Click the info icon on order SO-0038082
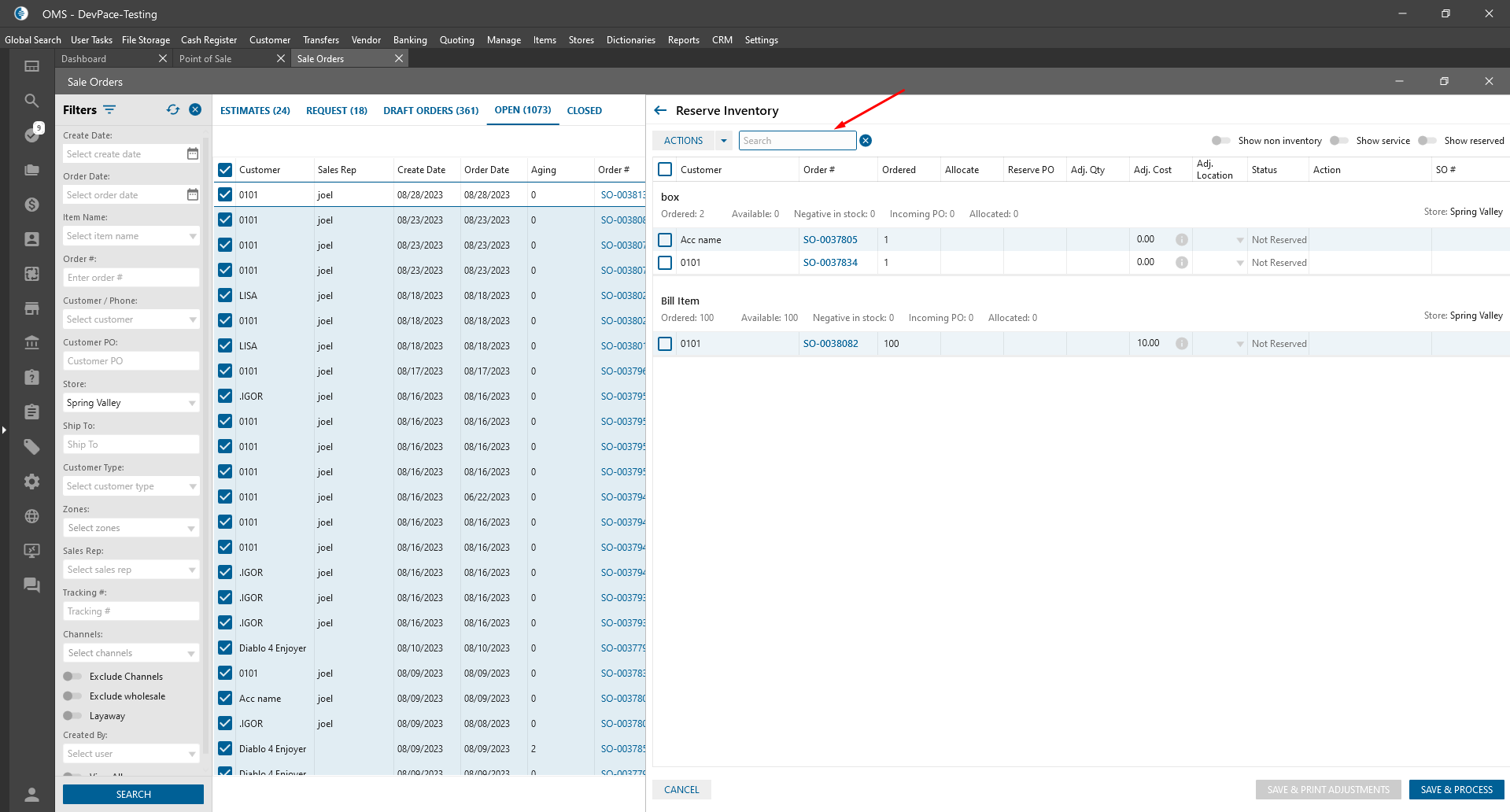Screen dimensions: 1510x812 1181,344
